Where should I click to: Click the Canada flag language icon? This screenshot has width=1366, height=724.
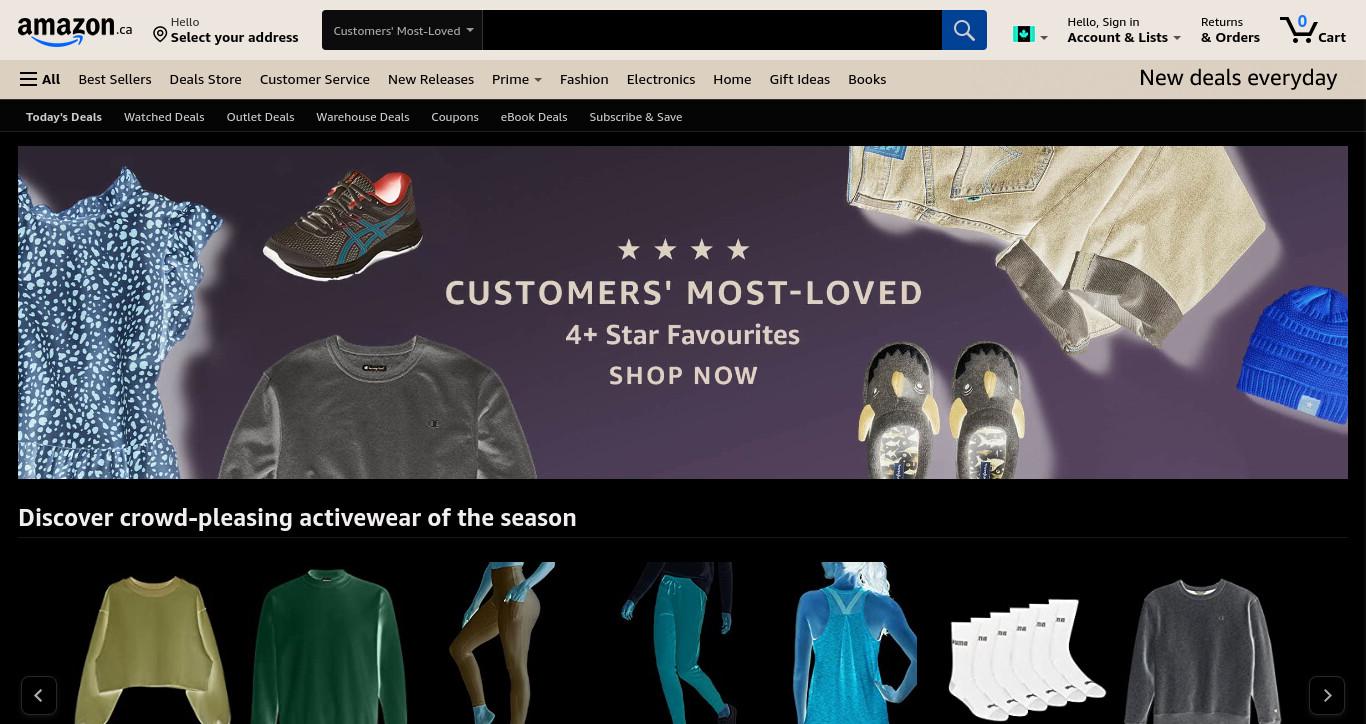point(1029,35)
